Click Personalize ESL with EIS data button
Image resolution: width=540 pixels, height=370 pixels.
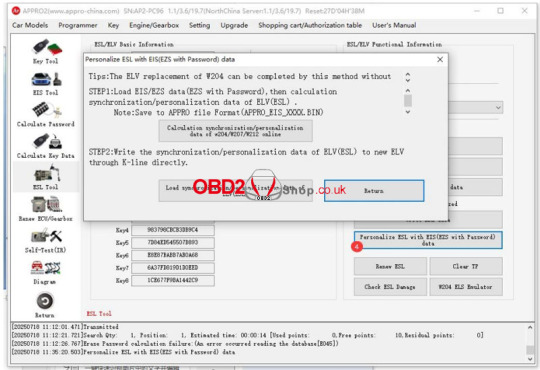[x=428, y=240]
